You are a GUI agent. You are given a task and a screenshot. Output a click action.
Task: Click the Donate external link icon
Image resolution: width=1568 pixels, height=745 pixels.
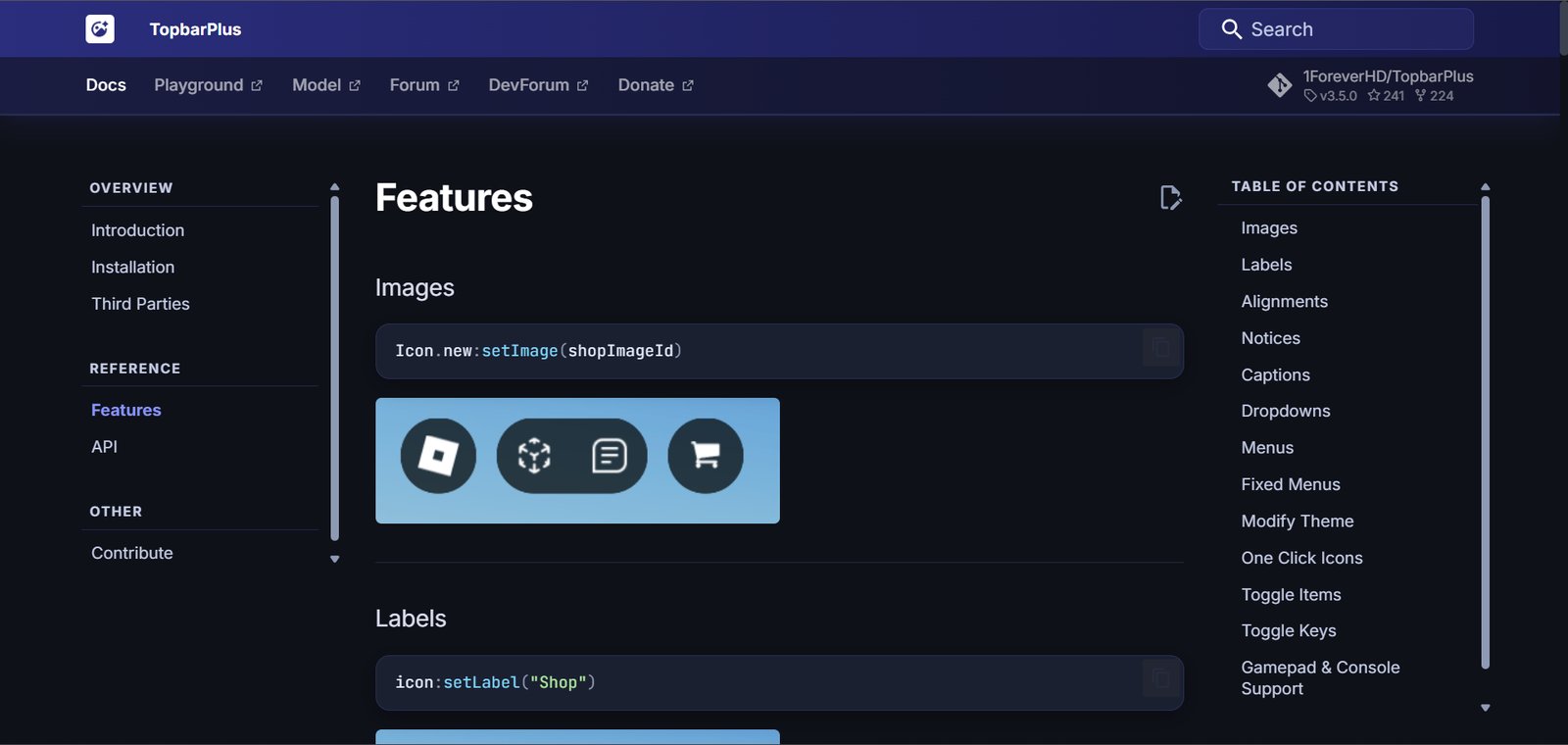688,86
